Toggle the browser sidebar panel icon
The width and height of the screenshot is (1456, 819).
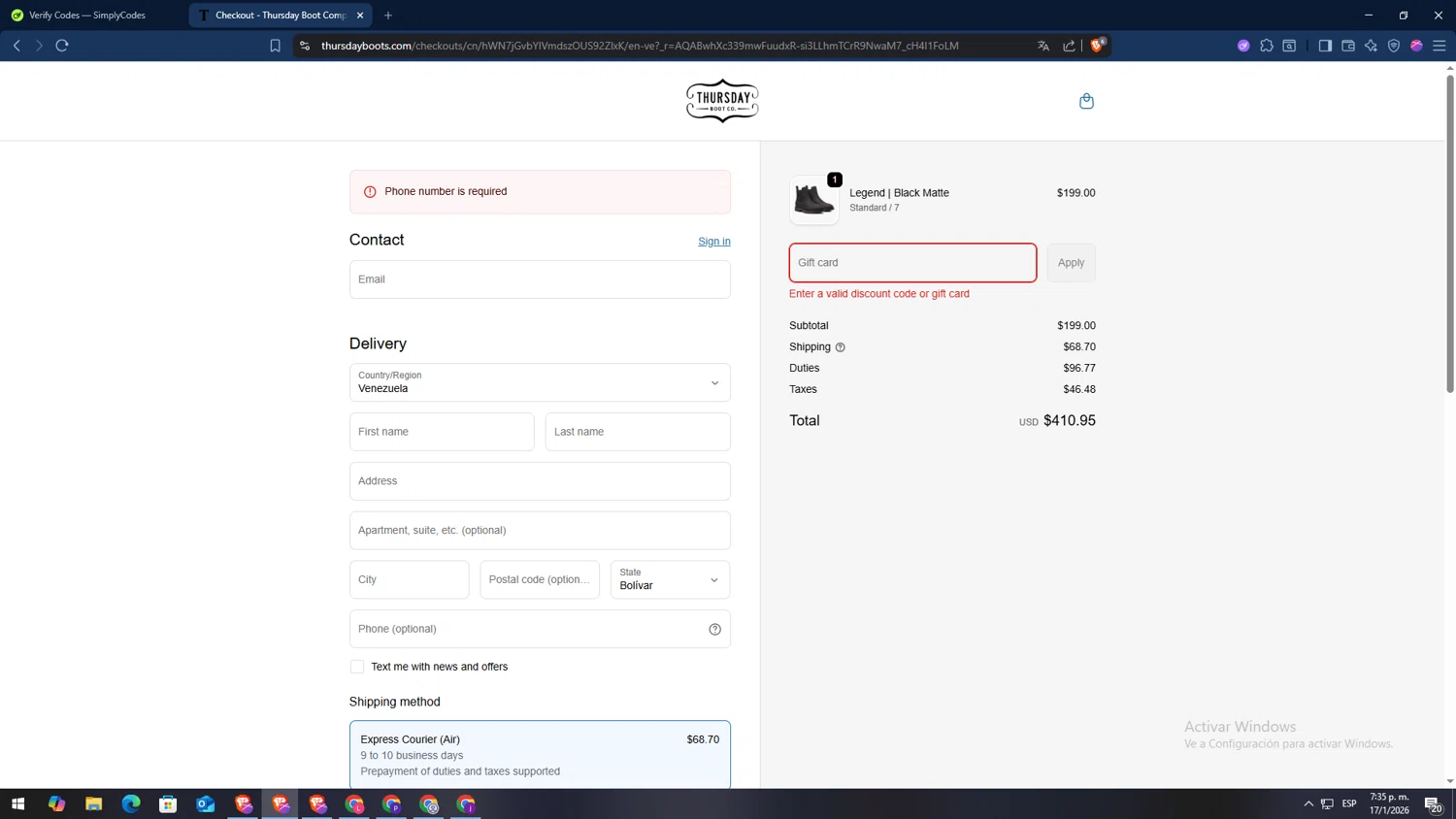(1325, 46)
